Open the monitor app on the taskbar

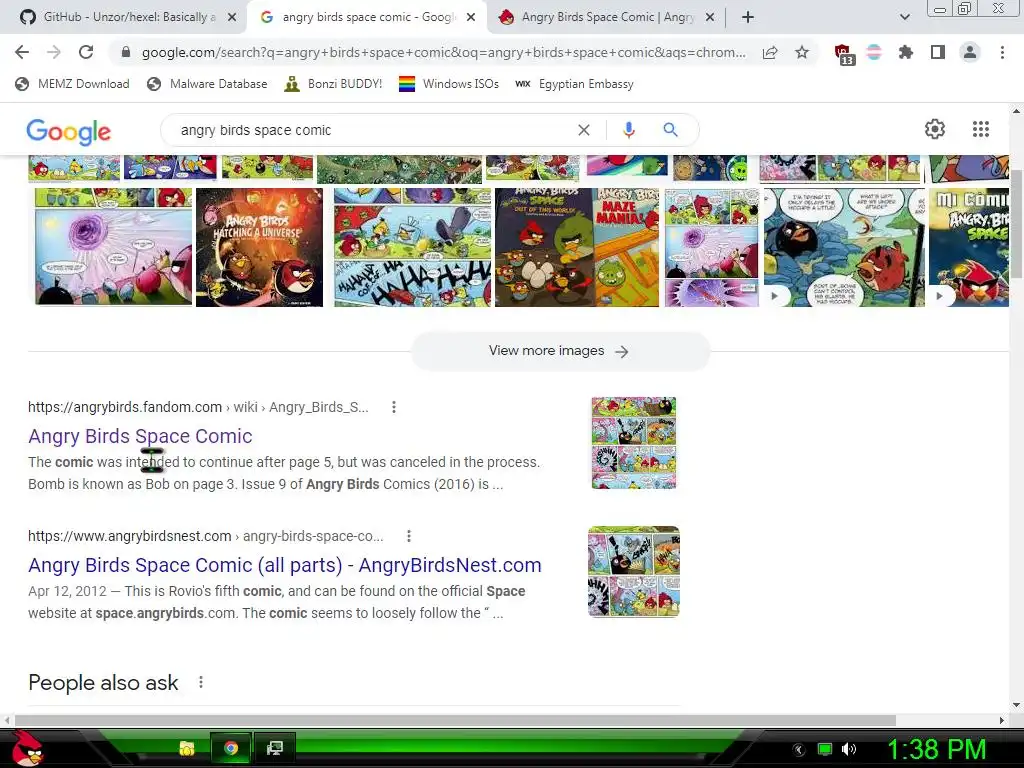coord(275,748)
